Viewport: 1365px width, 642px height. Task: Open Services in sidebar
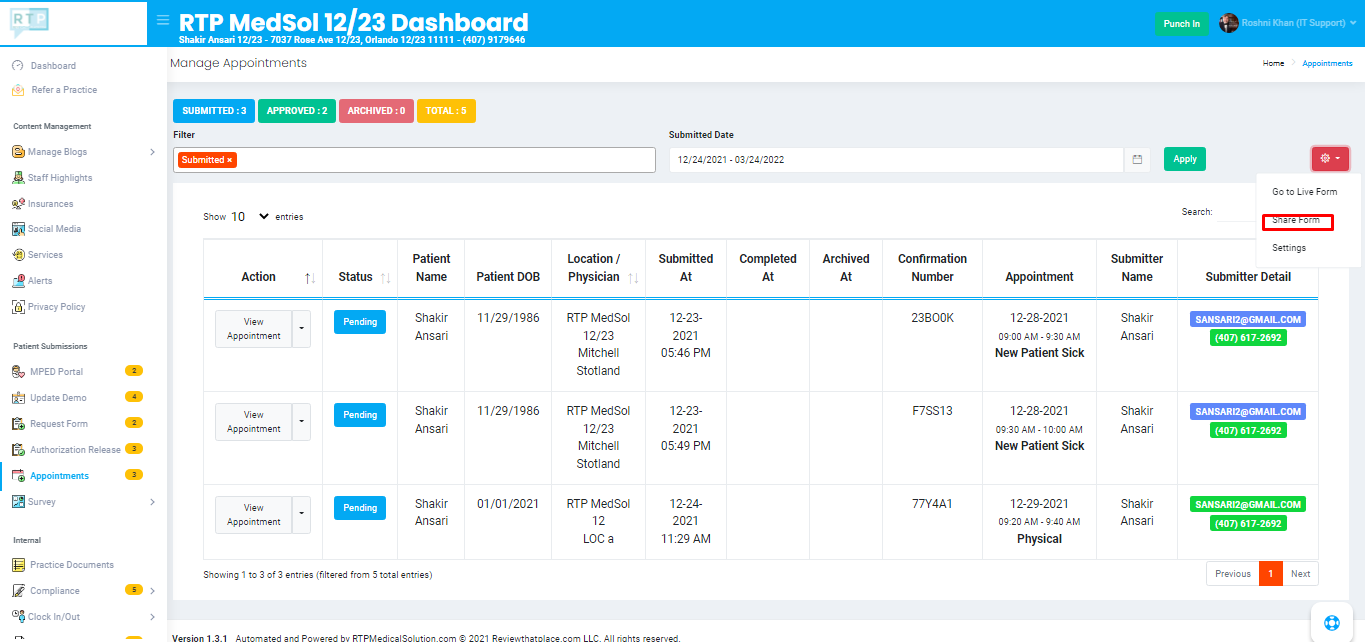45,255
